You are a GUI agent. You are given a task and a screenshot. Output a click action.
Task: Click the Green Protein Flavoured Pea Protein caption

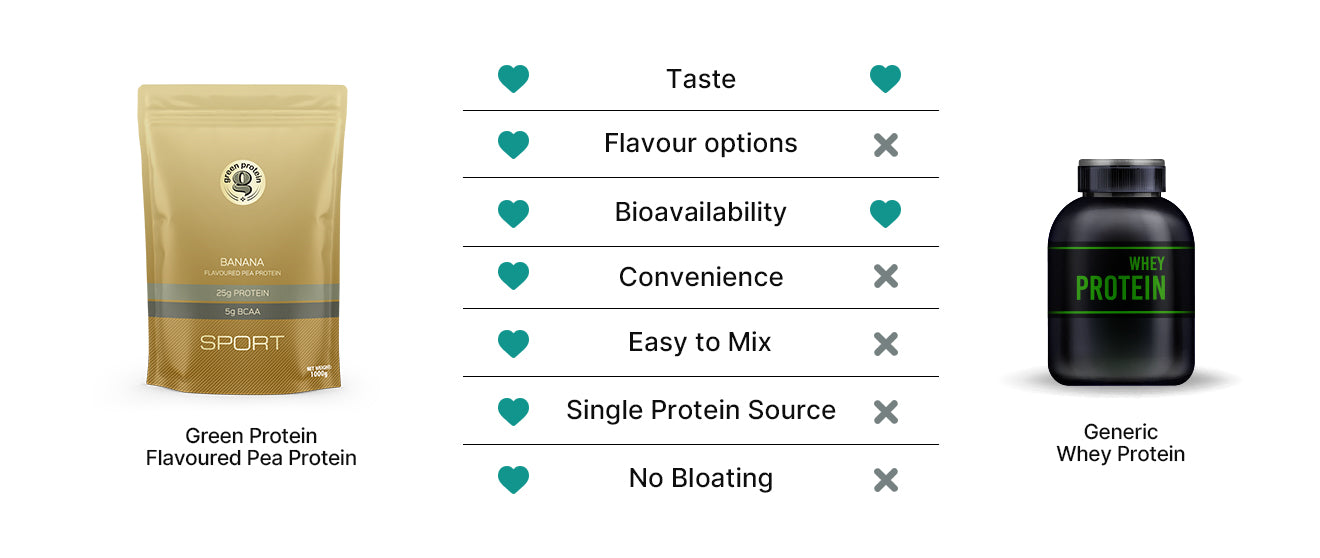(x=251, y=447)
